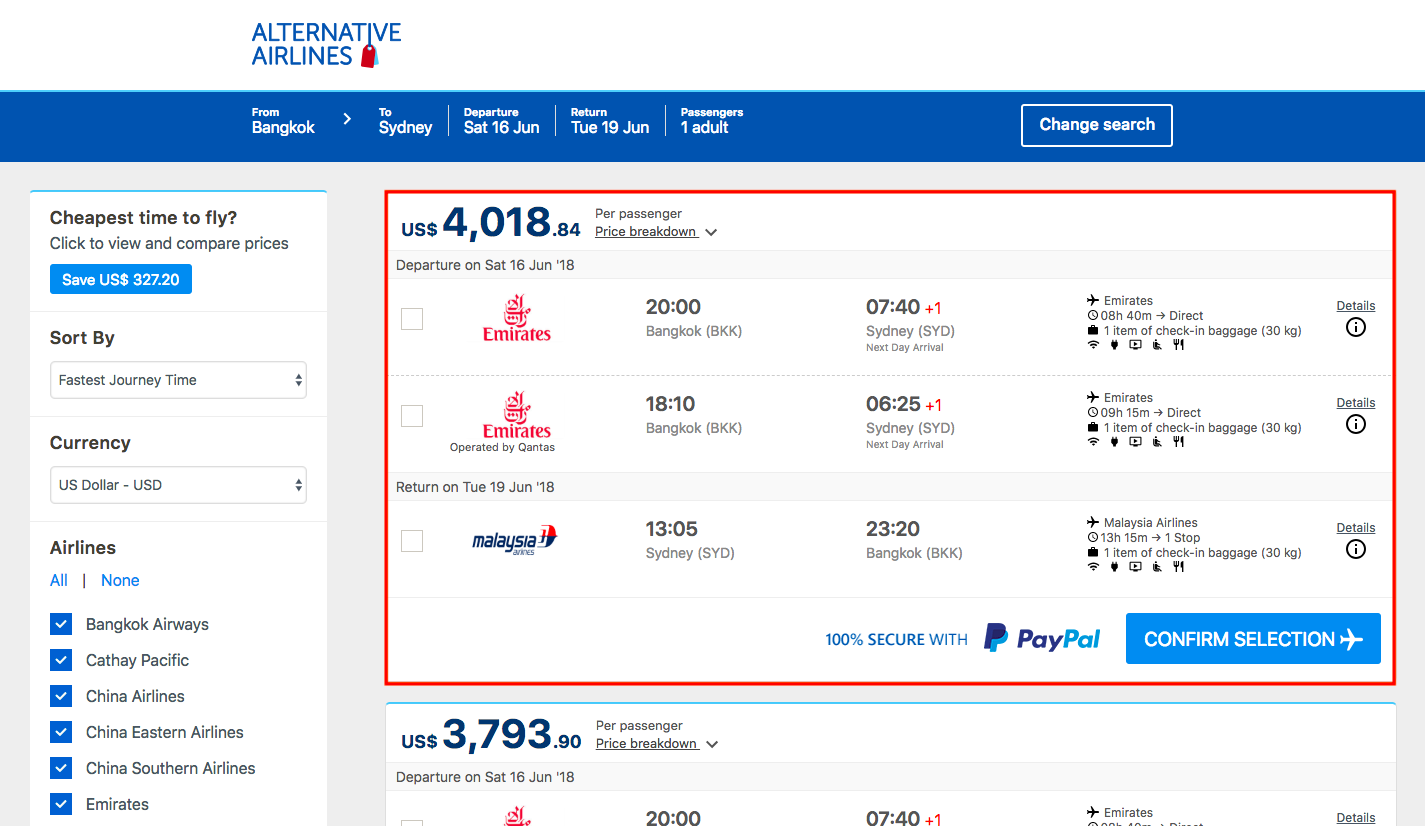This screenshot has width=1425, height=826.
Task: Click the Malaysia Airlines logo
Action: coord(515,540)
